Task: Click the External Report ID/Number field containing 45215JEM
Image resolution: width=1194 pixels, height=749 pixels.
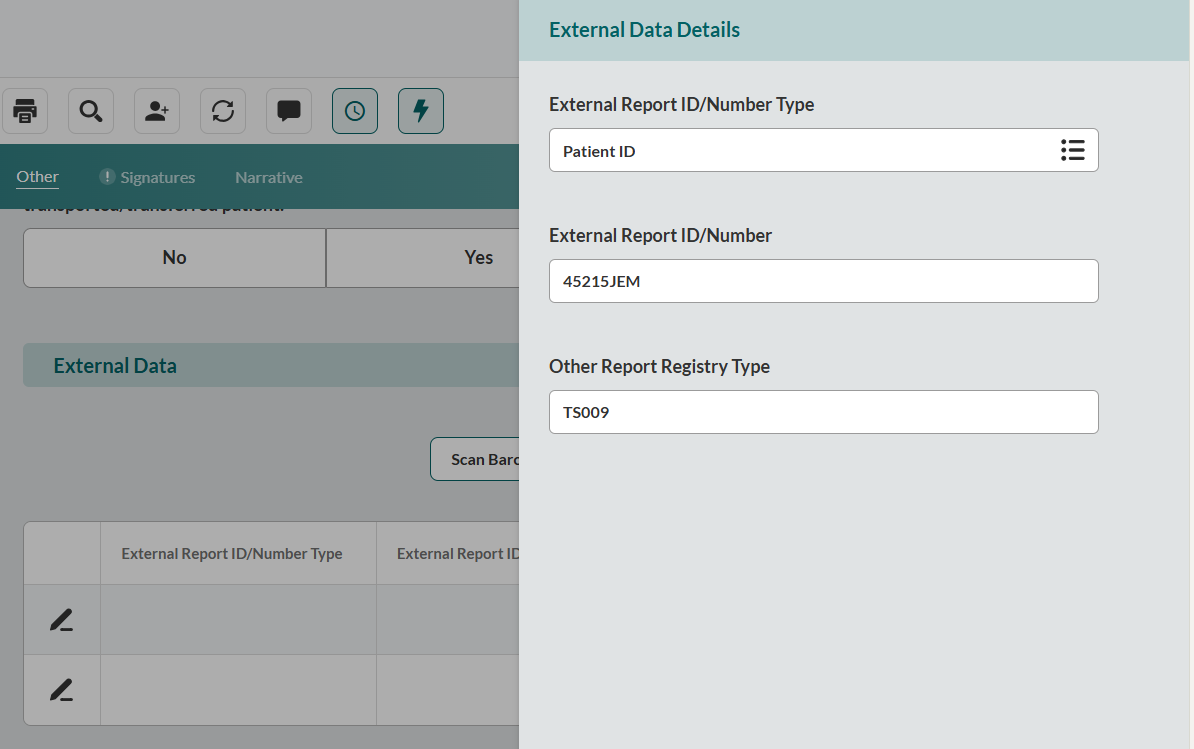Action: (823, 281)
